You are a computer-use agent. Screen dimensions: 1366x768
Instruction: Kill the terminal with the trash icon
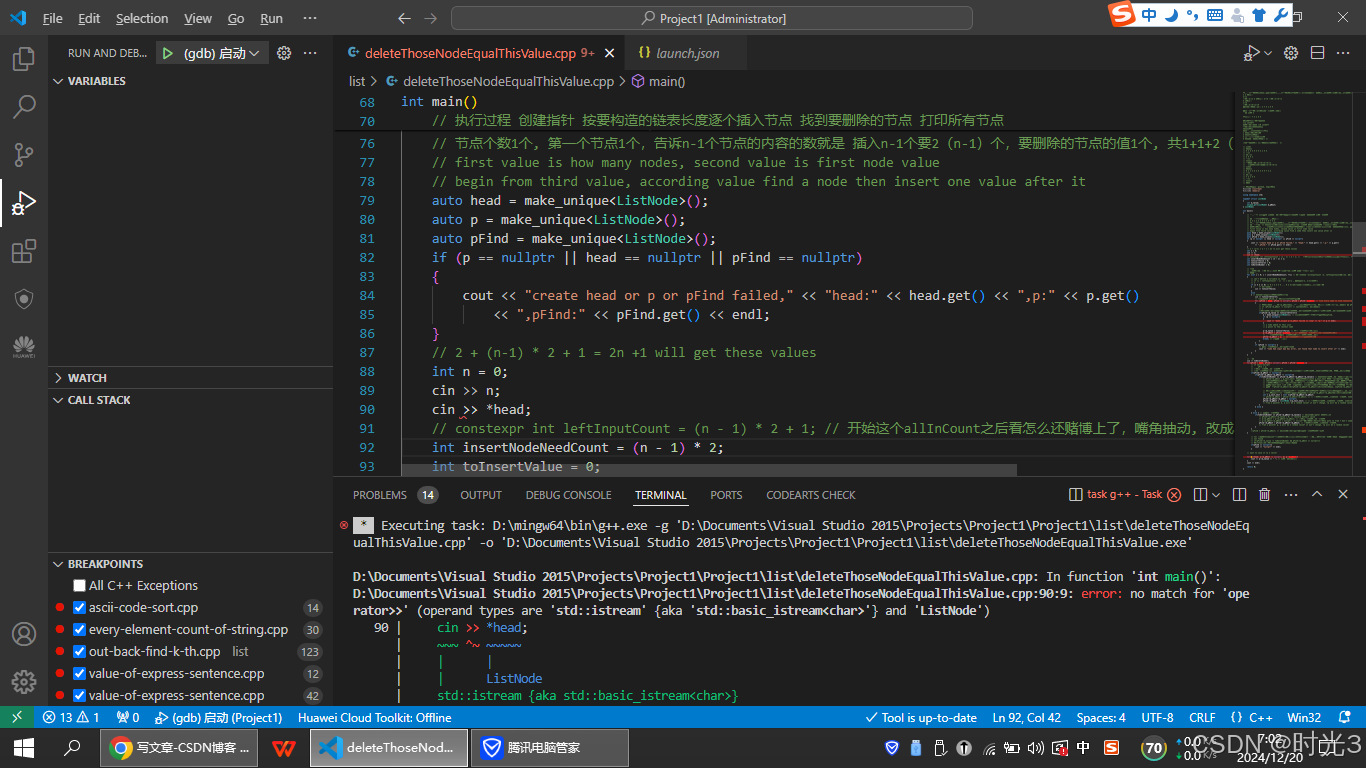(x=1264, y=494)
